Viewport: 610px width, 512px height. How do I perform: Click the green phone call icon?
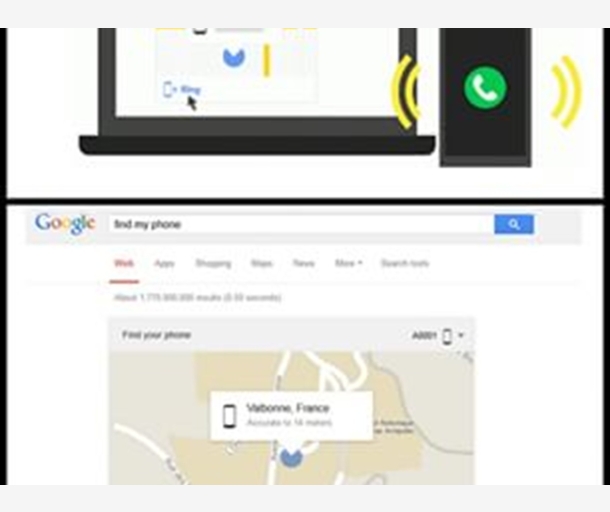point(485,87)
